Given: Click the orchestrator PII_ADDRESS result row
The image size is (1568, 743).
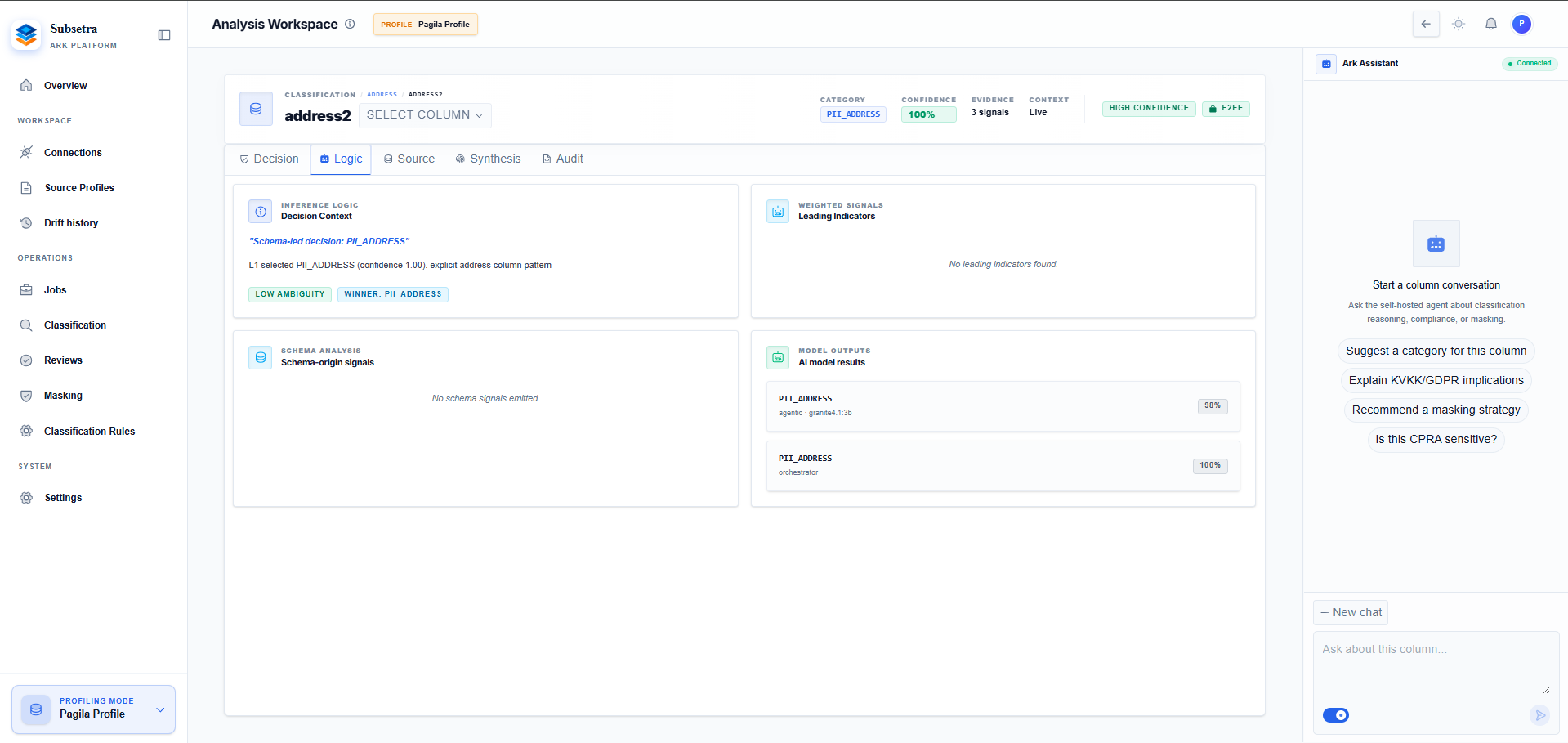Looking at the screenshot, I should click(x=1003, y=466).
